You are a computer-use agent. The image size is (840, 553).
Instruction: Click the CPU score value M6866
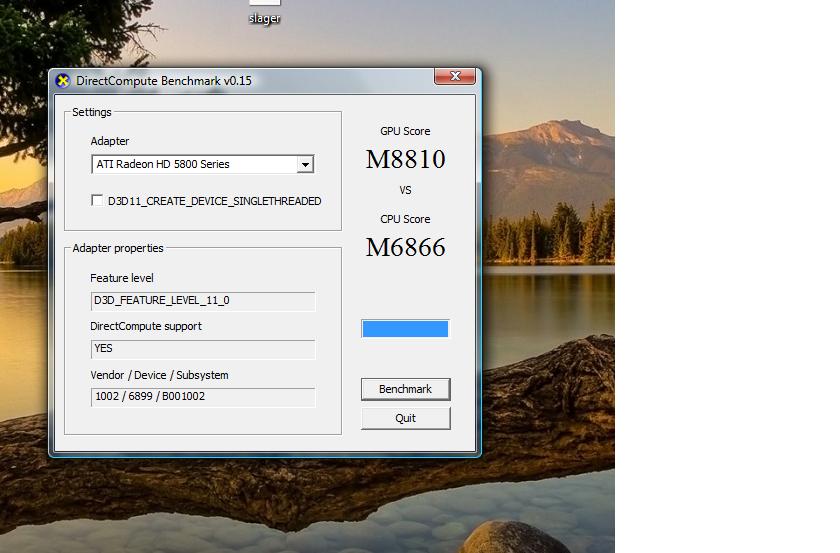[406, 247]
